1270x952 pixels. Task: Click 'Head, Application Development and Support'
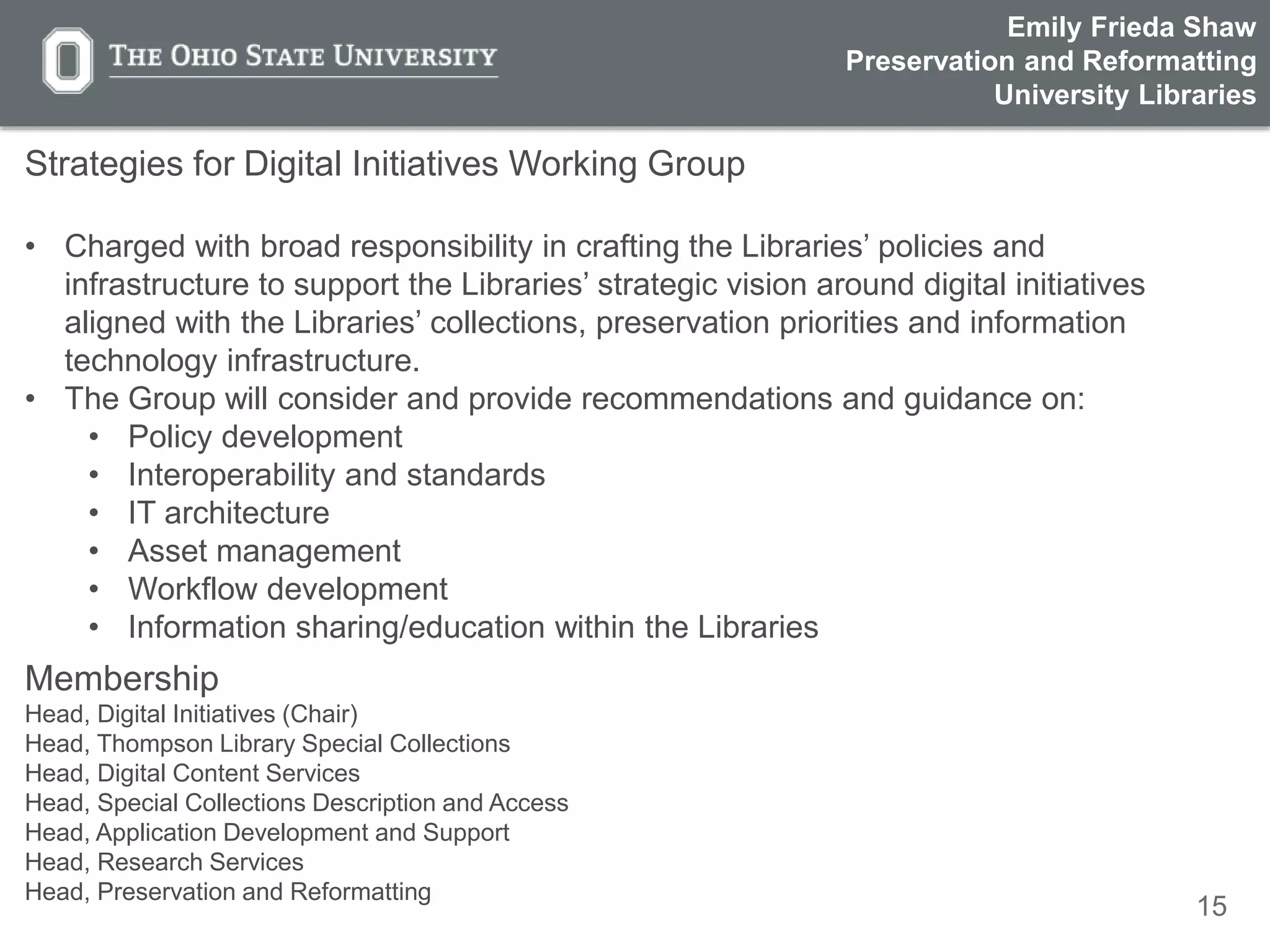coord(267,833)
